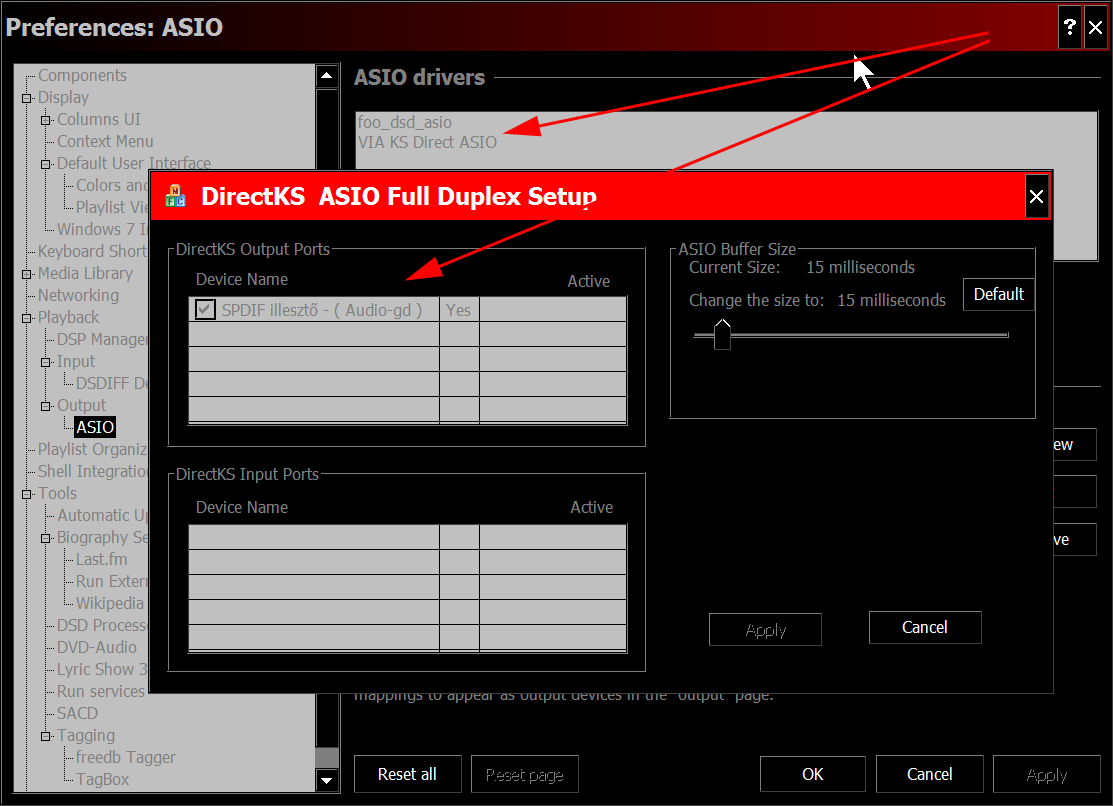Open DSP Manager under Playback
The image size is (1113, 806).
pyautogui.click(x=102, y=339)
